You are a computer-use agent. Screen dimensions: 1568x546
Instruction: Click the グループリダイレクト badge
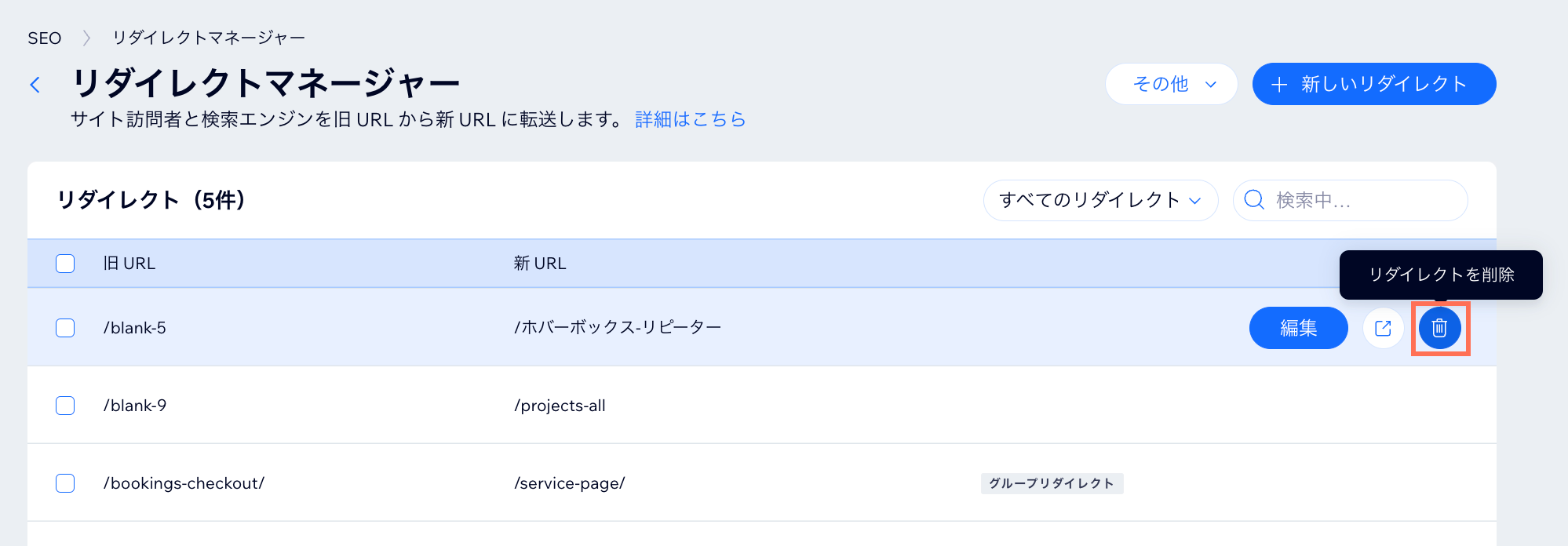click(x=1052, y=483)
